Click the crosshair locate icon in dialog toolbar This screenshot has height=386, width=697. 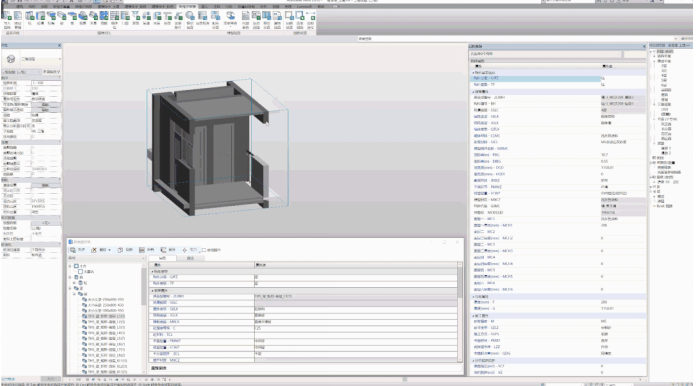184,250
